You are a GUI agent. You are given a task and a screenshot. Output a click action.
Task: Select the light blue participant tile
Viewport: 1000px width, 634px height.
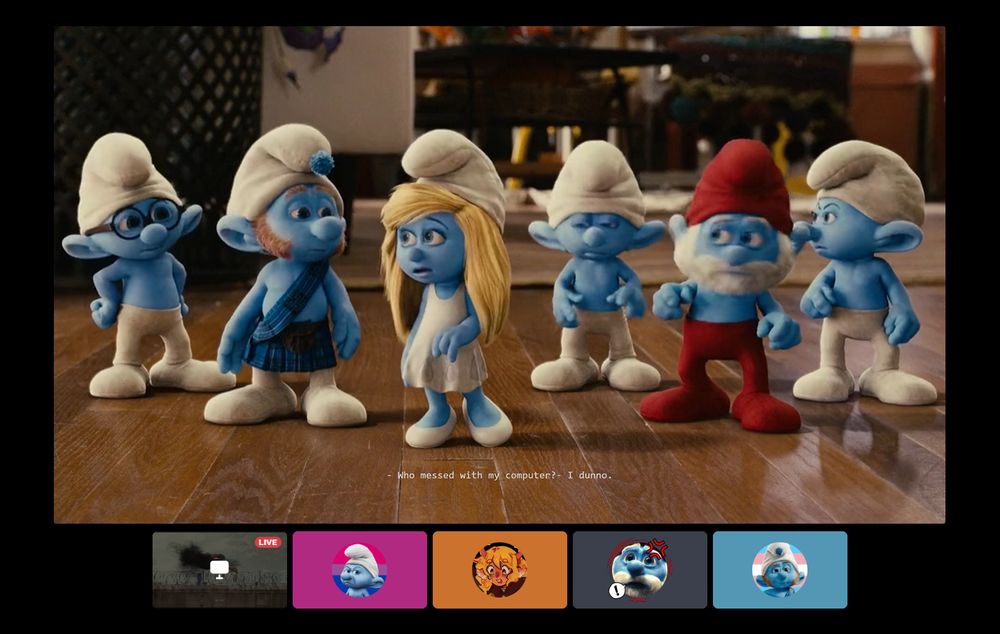[x=780, y=570]
